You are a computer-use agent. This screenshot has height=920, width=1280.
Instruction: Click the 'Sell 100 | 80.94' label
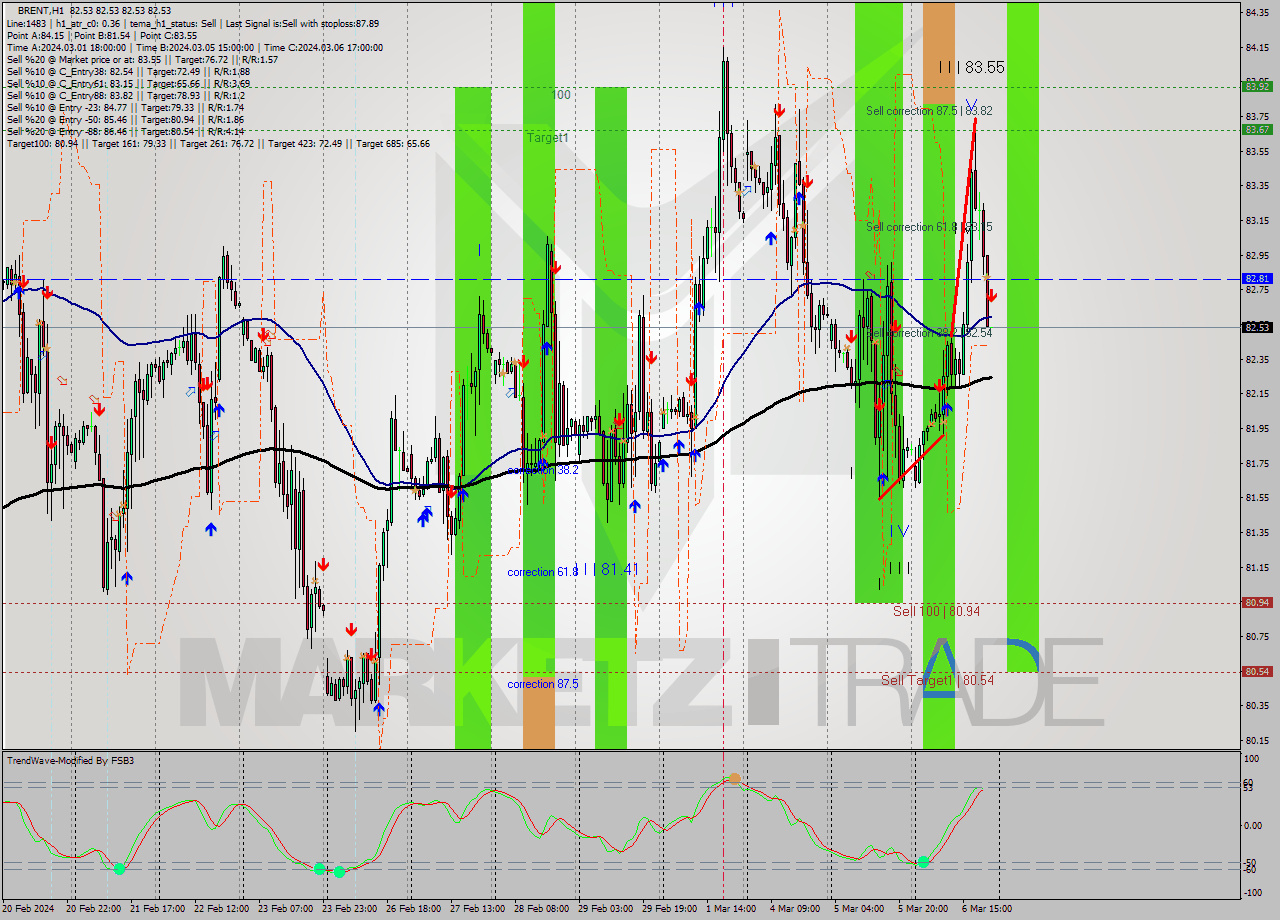click(936, 610)
